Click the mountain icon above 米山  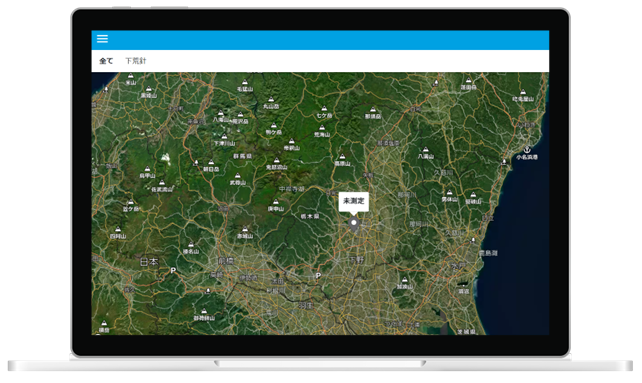click(x=130, y=76)
